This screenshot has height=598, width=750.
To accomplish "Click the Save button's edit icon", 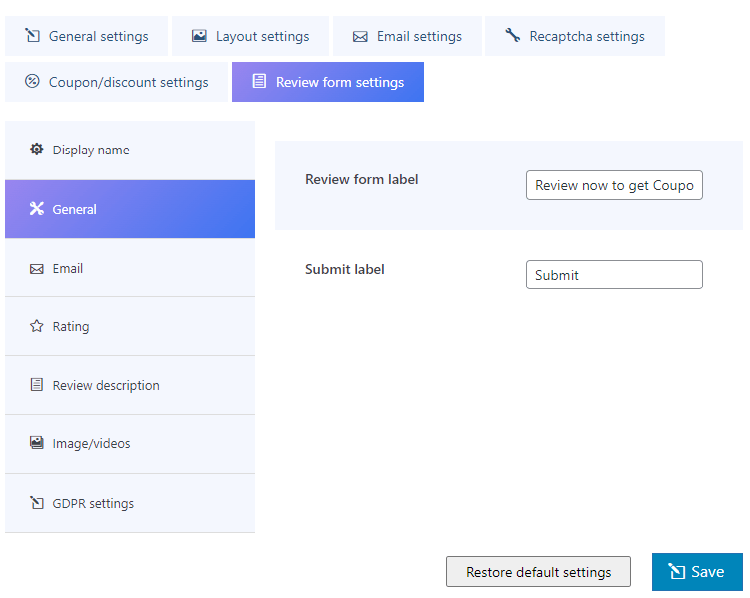I will pos(677,571).
